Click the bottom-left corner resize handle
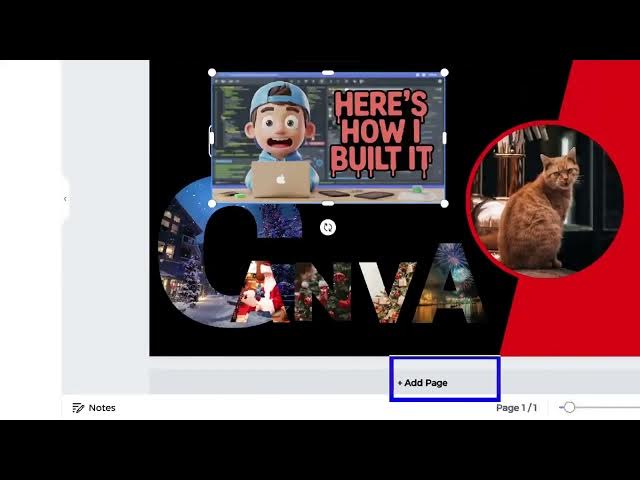640x480 pixels. 212,203
